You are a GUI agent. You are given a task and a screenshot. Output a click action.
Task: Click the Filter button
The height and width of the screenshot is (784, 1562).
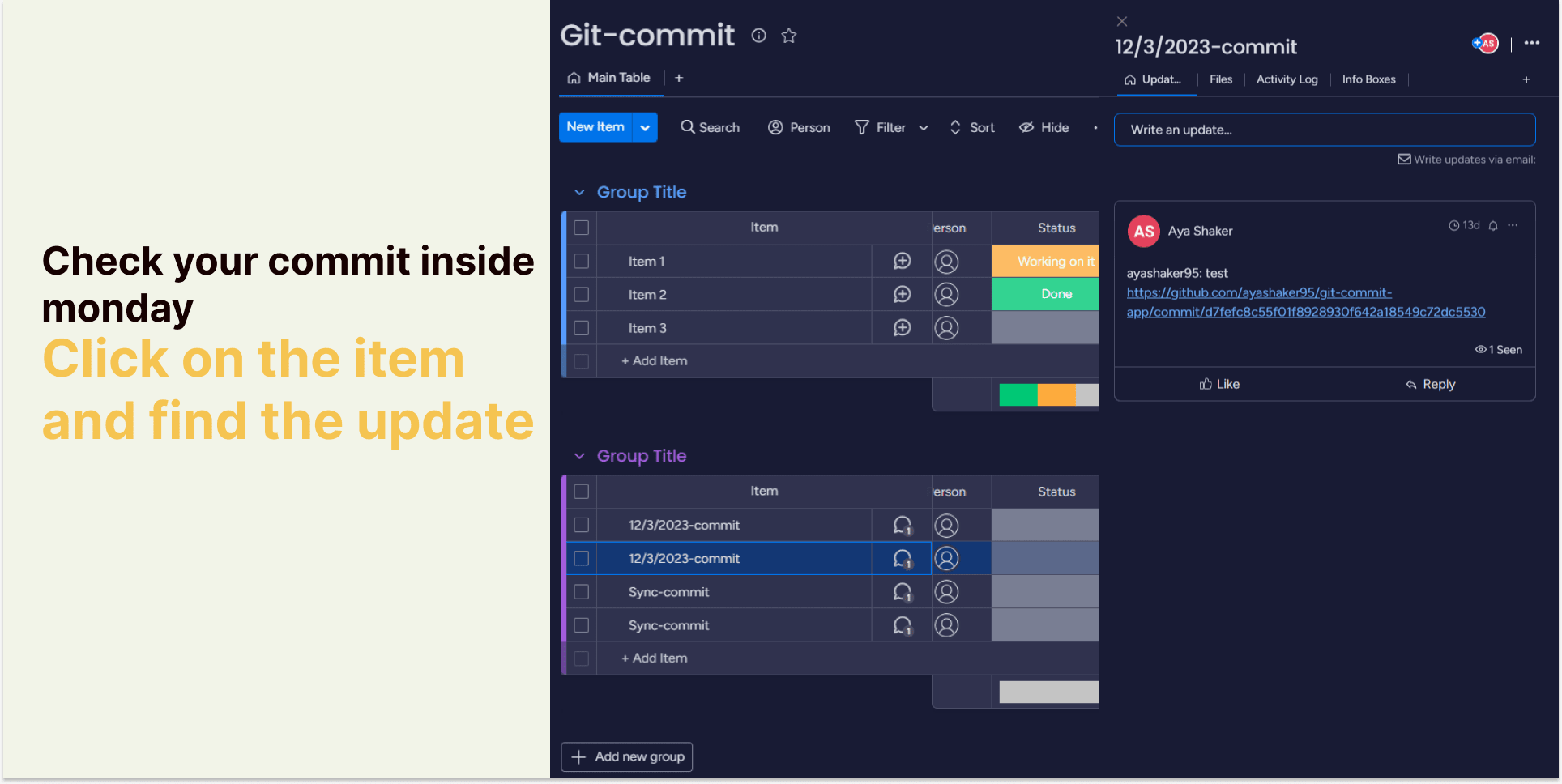pos(881,127)
